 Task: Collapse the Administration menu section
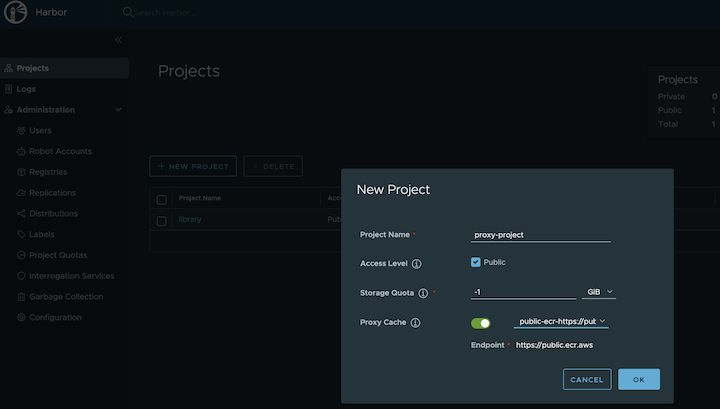(118, 110)
